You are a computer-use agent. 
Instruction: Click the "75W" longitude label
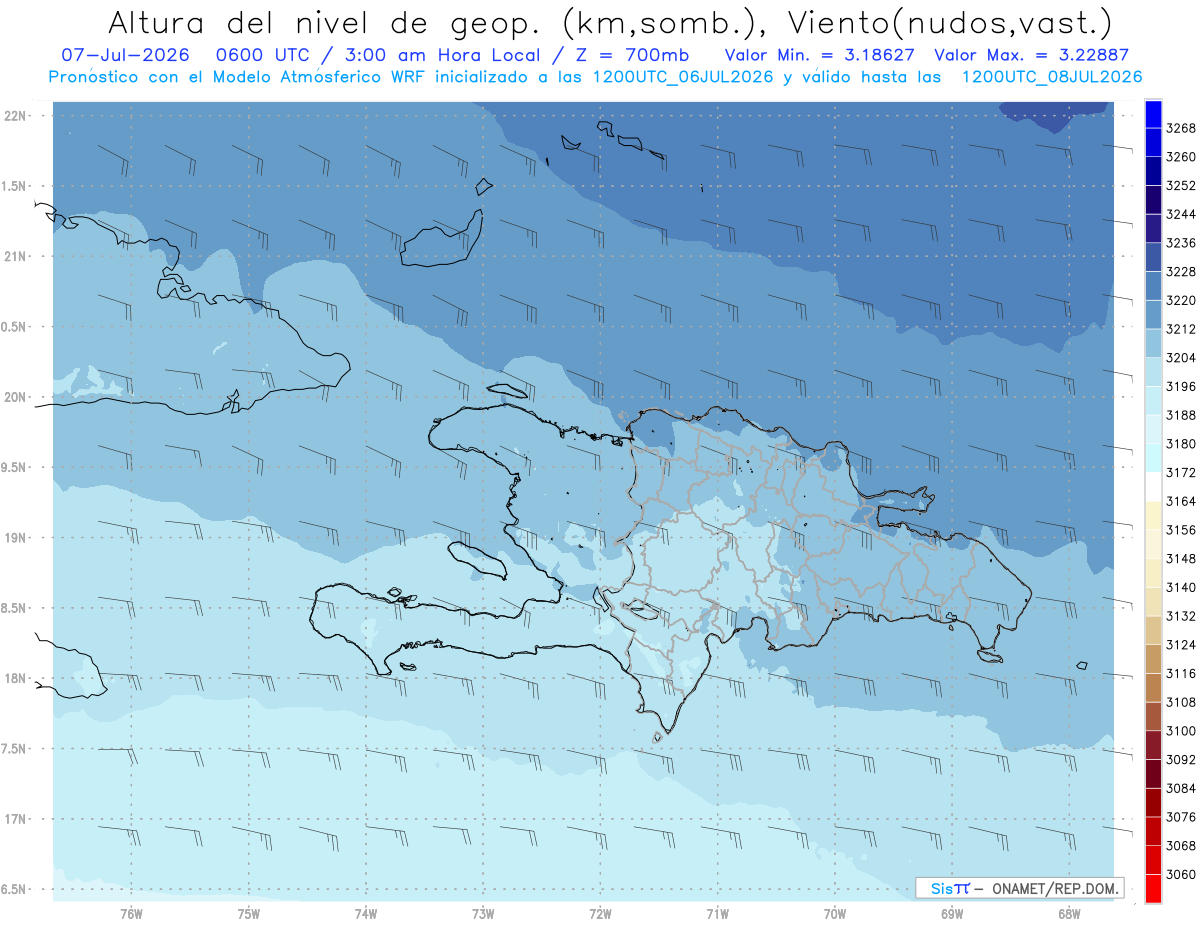[x=249, y=913]
